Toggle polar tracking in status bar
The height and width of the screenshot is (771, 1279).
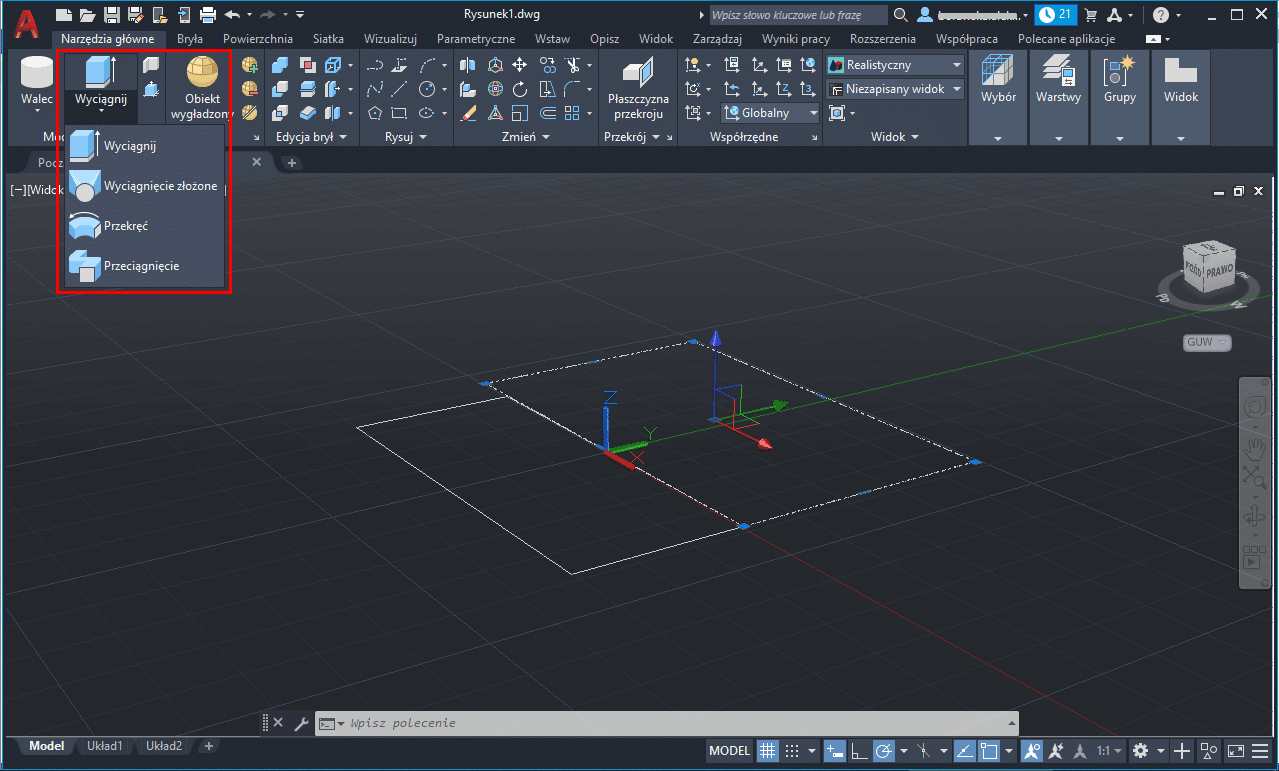click(884, 750)
